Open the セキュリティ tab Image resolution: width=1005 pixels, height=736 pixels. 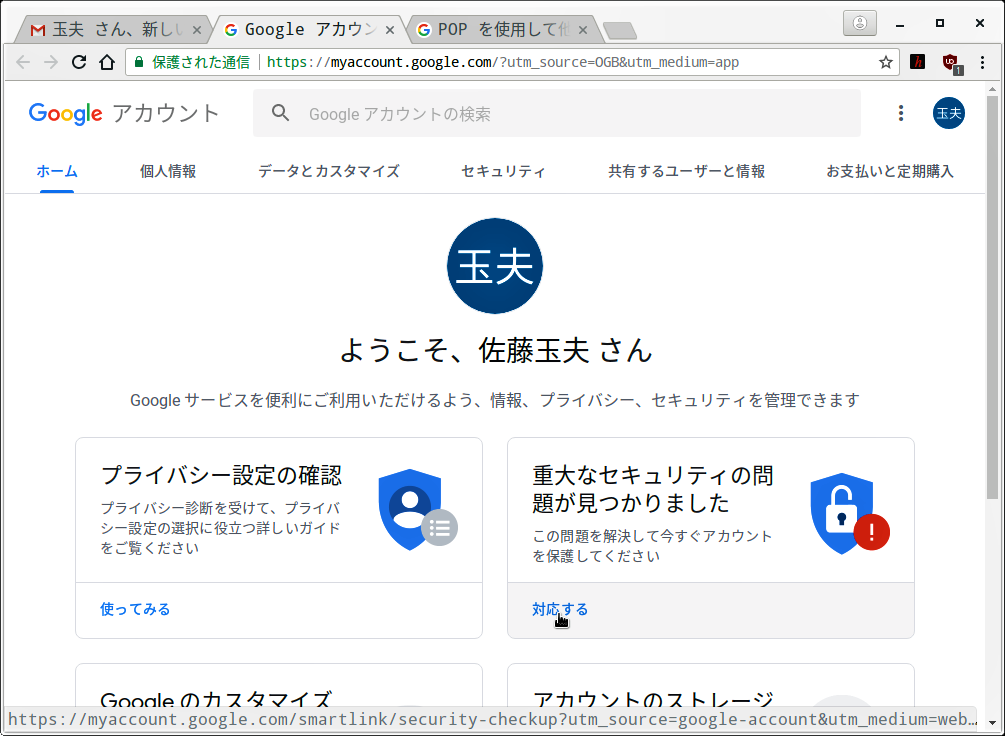503,171
